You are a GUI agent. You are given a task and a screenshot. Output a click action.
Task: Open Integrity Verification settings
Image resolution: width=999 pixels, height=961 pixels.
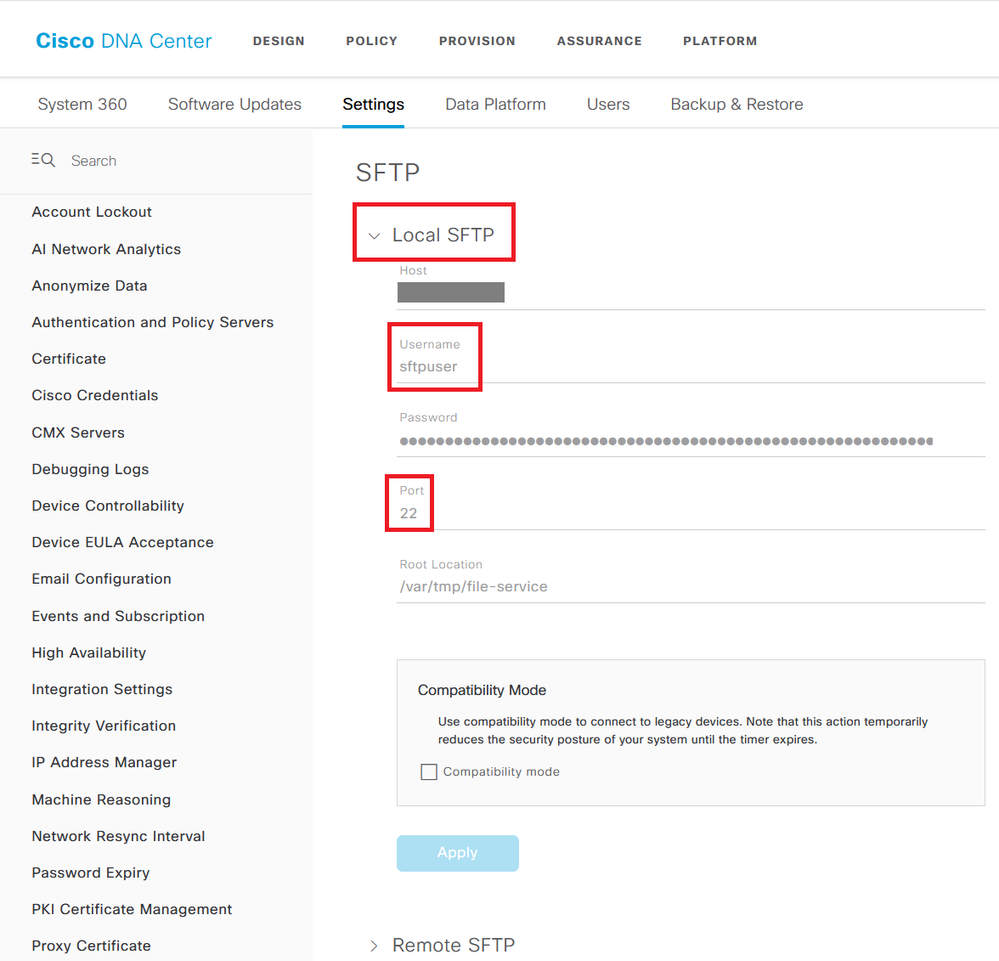click(104, 726)
